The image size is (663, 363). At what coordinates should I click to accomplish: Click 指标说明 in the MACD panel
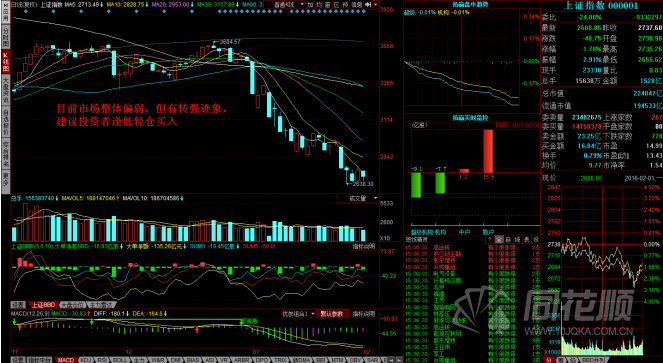tap(364, 314)
